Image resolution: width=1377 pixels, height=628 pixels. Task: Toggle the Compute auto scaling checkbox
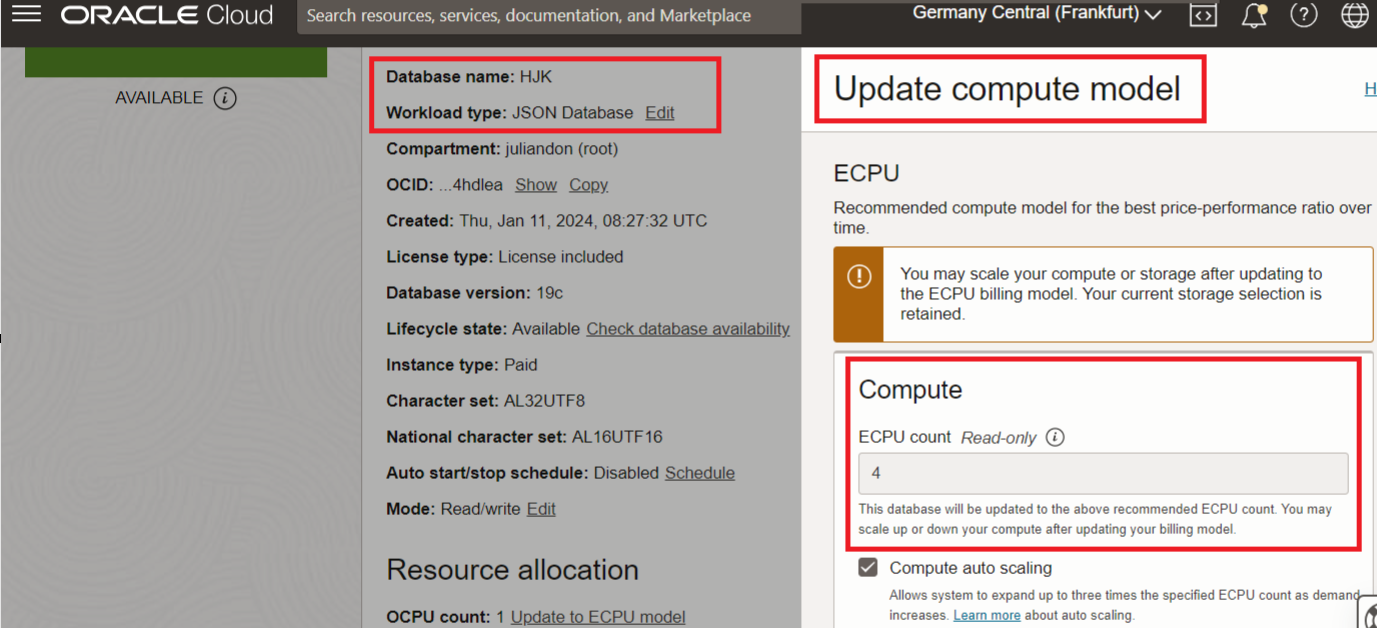[x=868, y=568]
